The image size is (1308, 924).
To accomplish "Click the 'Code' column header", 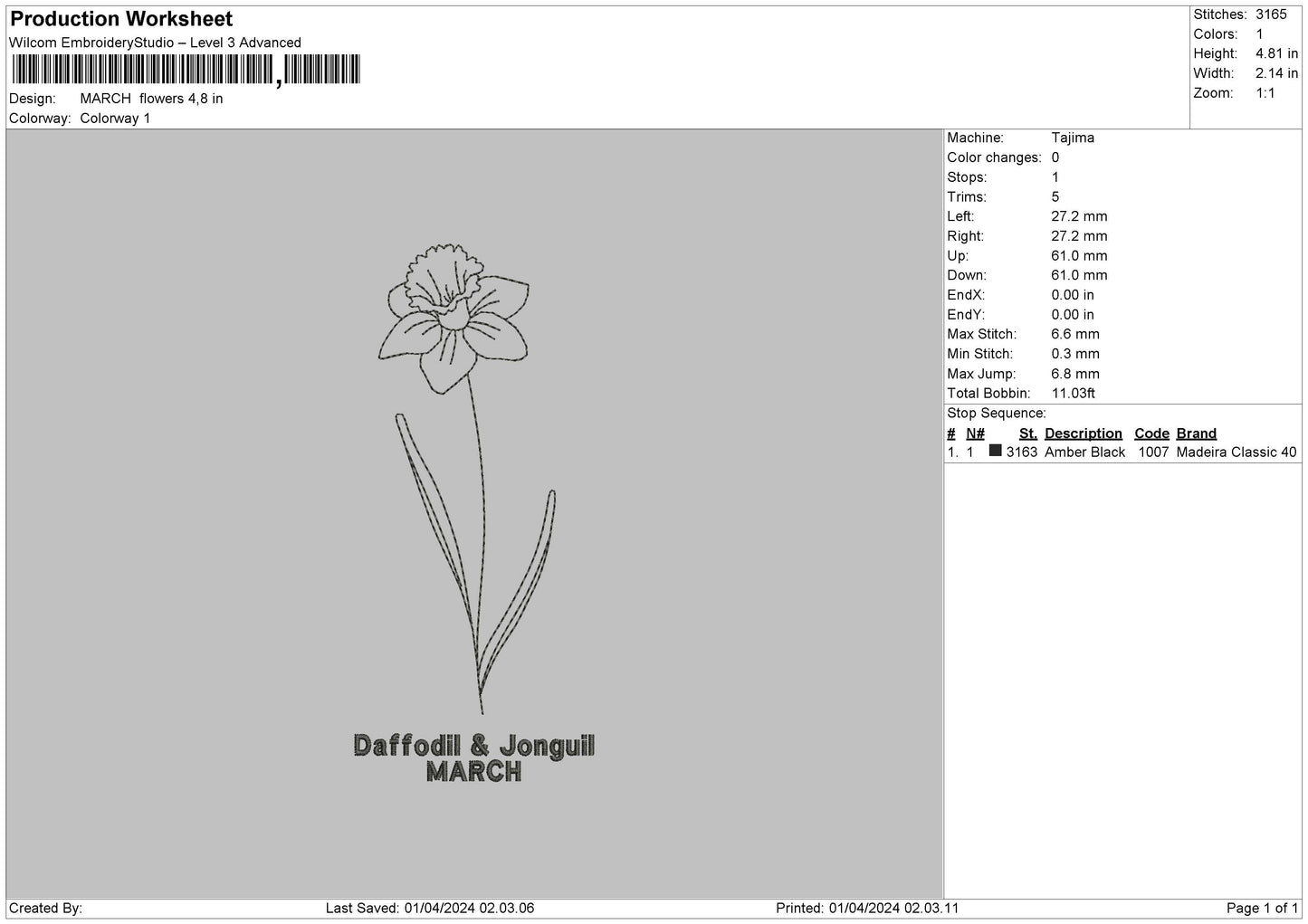I will tap(1152, 433).
